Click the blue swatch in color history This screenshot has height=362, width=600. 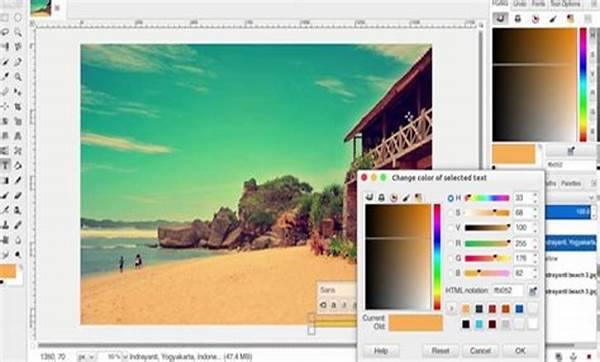click(x=519, y=308)
